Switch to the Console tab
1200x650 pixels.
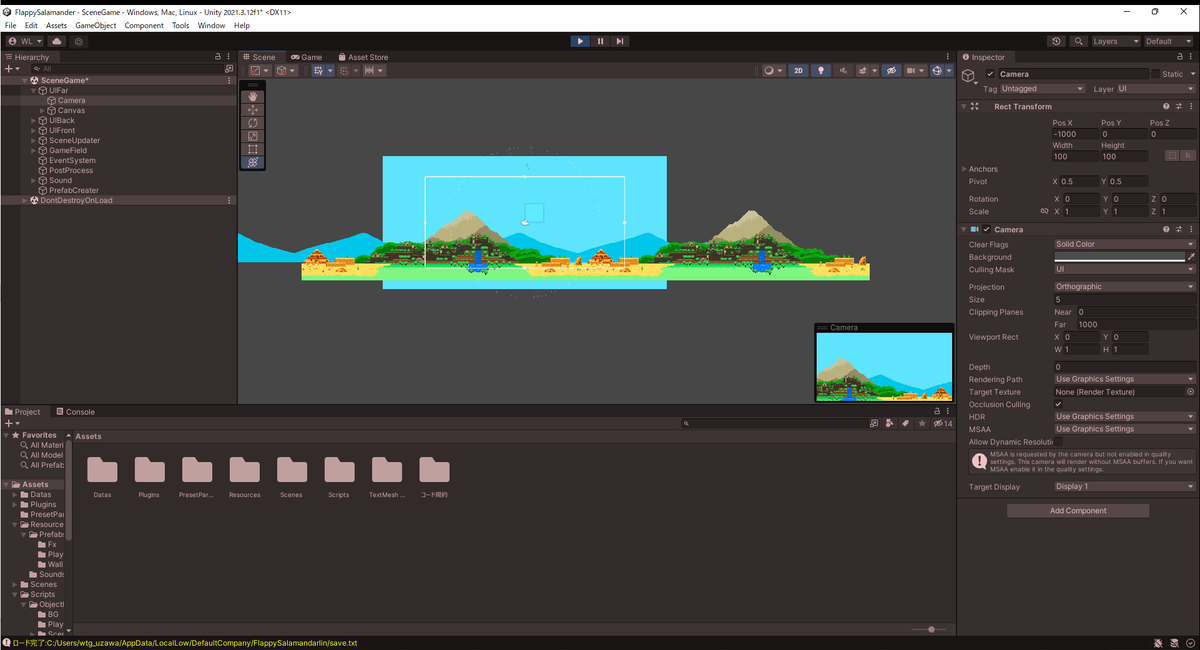75,411
